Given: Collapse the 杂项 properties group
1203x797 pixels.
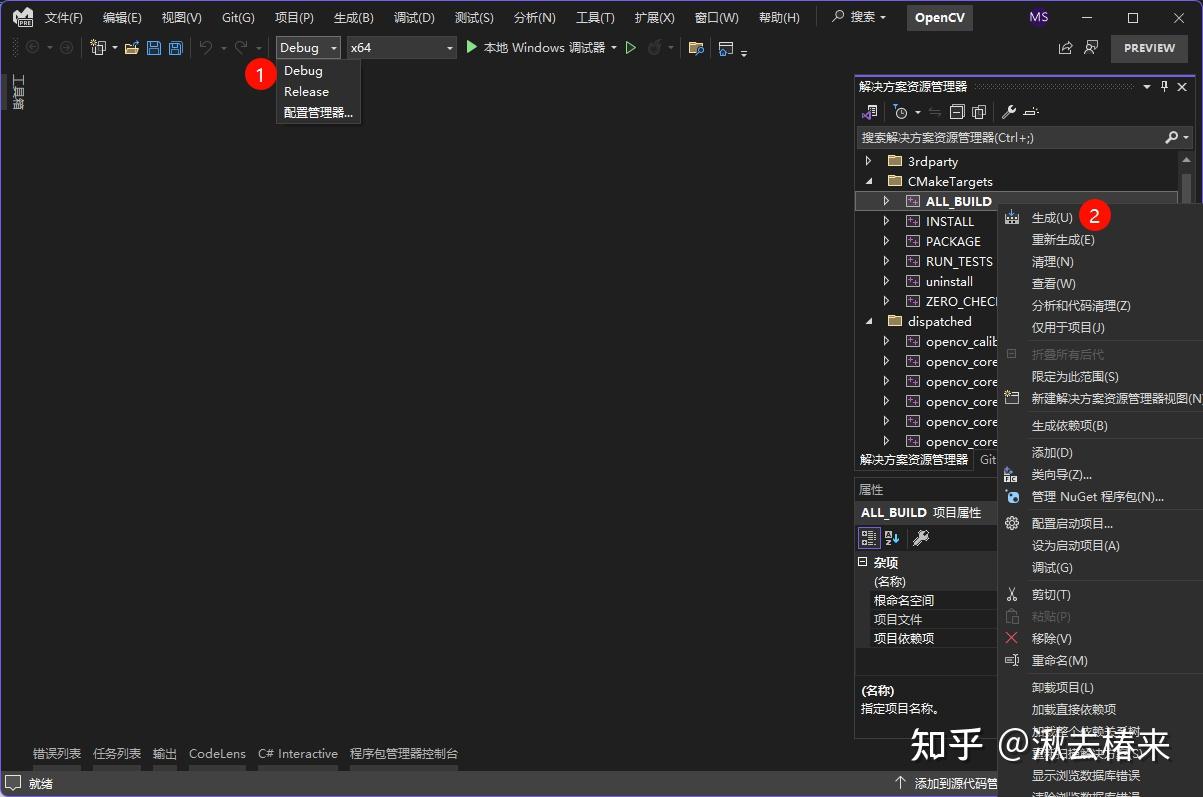Looking at the screenshot, I should tap(861, 562).
